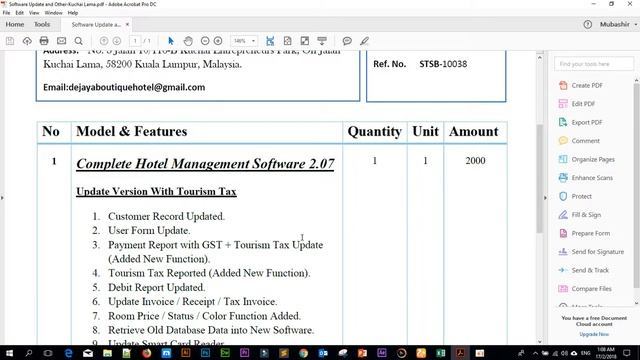This screenshot has height=360, width=640.
Task: Open the Find text search icon
Action: 78,41
